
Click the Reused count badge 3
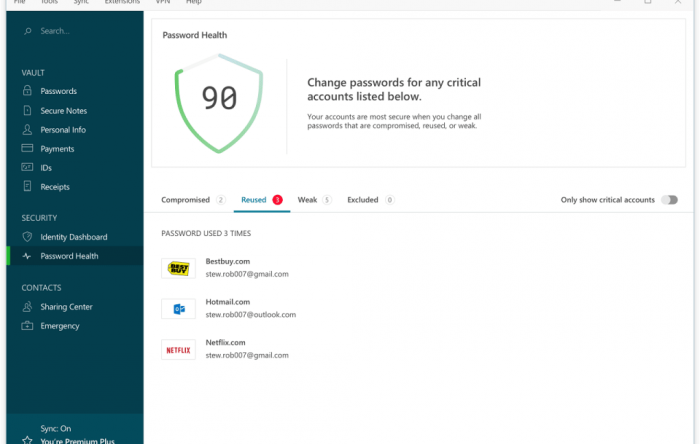277,199
